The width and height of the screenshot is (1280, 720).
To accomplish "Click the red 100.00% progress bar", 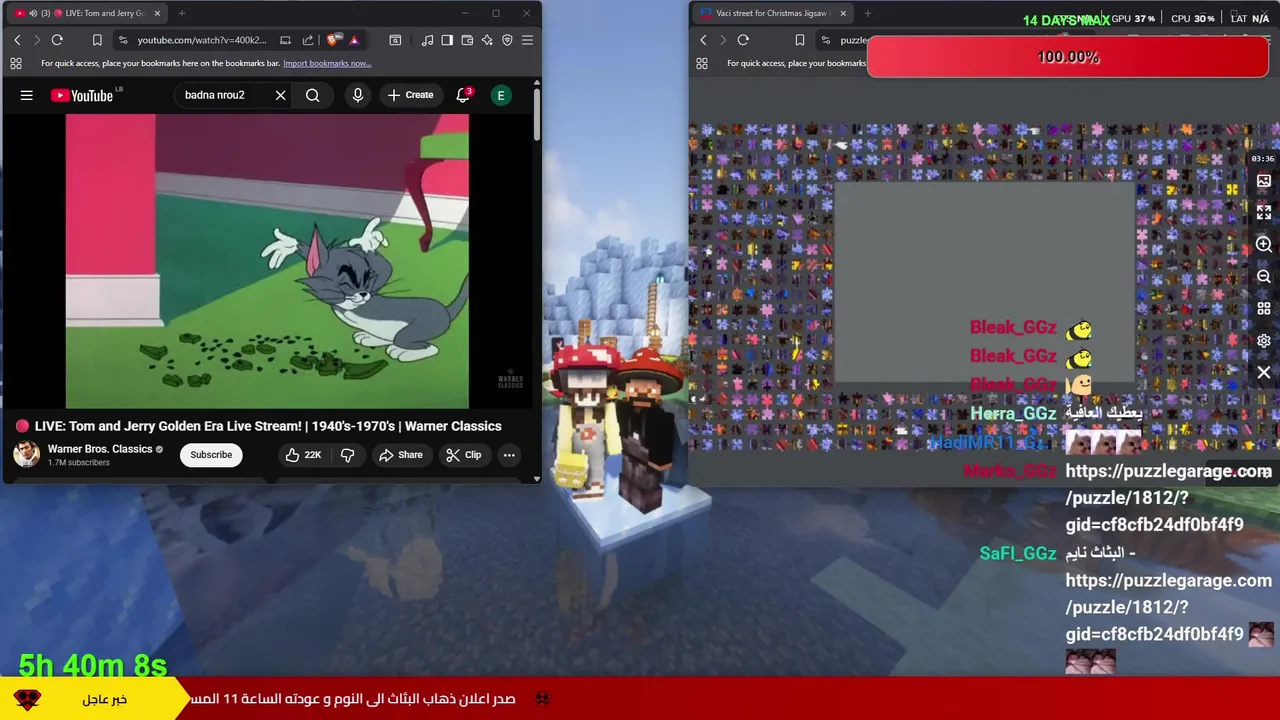I will pyautogui.click(x=1067, y=57).
